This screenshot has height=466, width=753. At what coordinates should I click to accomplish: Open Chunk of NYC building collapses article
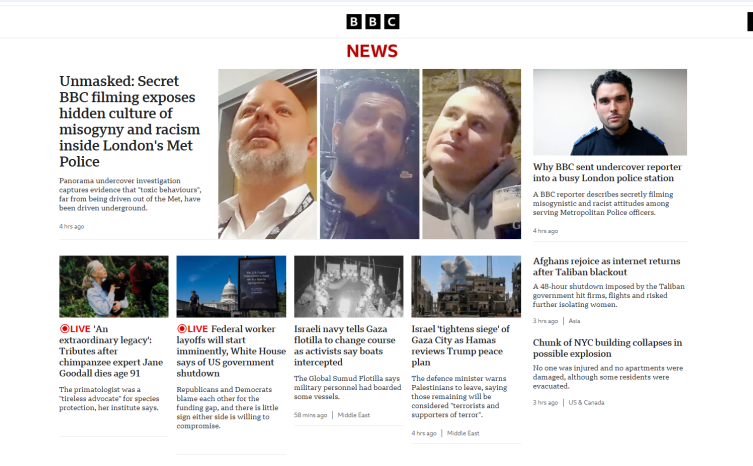click(607, 348)
